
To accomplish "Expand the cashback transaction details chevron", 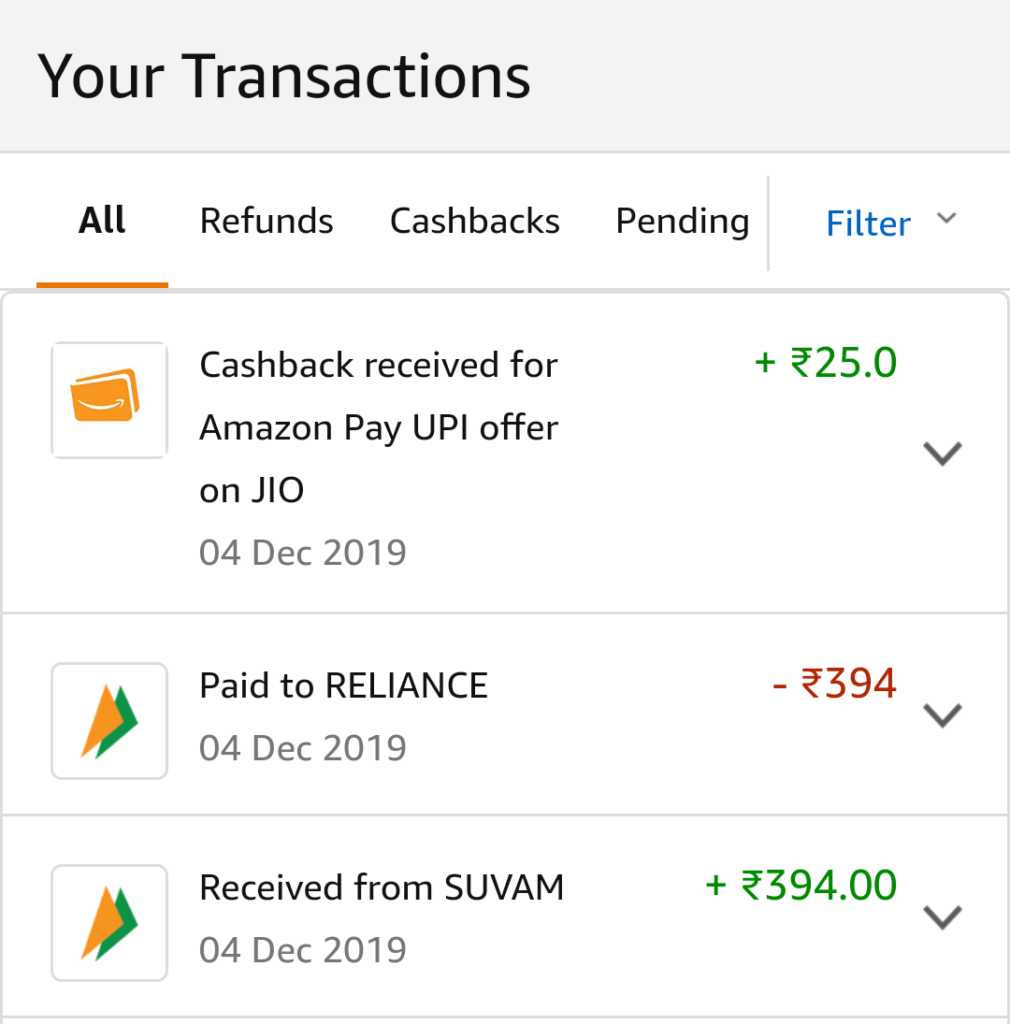I will coord(942,453).
